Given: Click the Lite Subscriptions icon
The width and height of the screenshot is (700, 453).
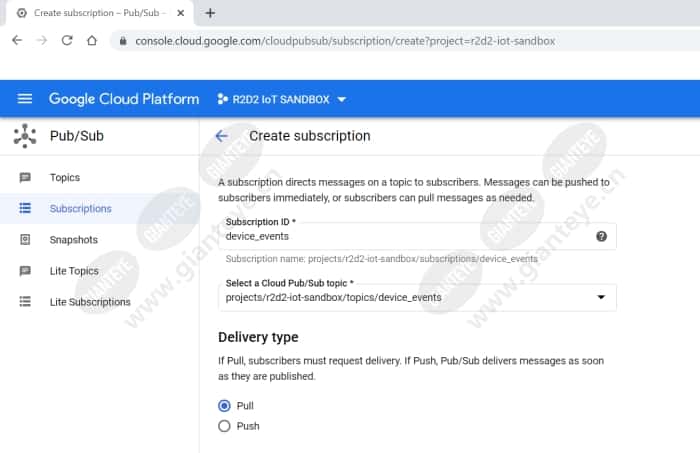Looking at the screenshot, I should (25, 302).
